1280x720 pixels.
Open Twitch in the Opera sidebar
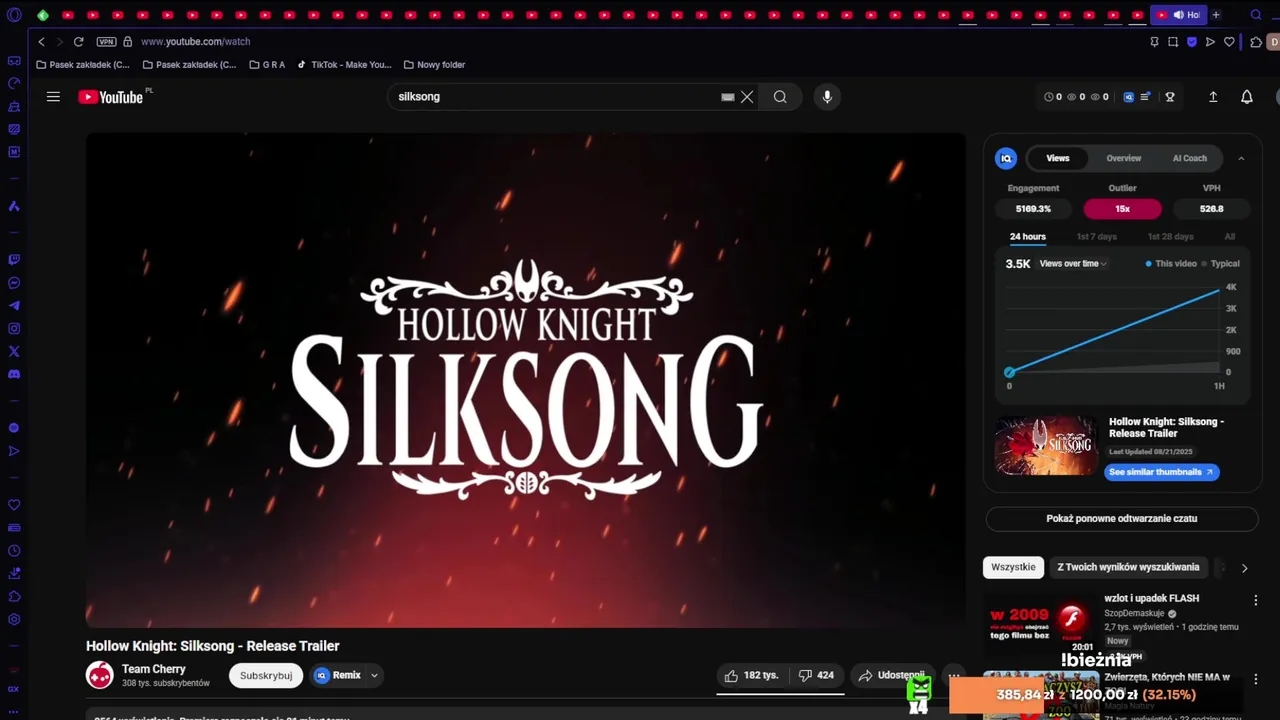coord(14,259)
